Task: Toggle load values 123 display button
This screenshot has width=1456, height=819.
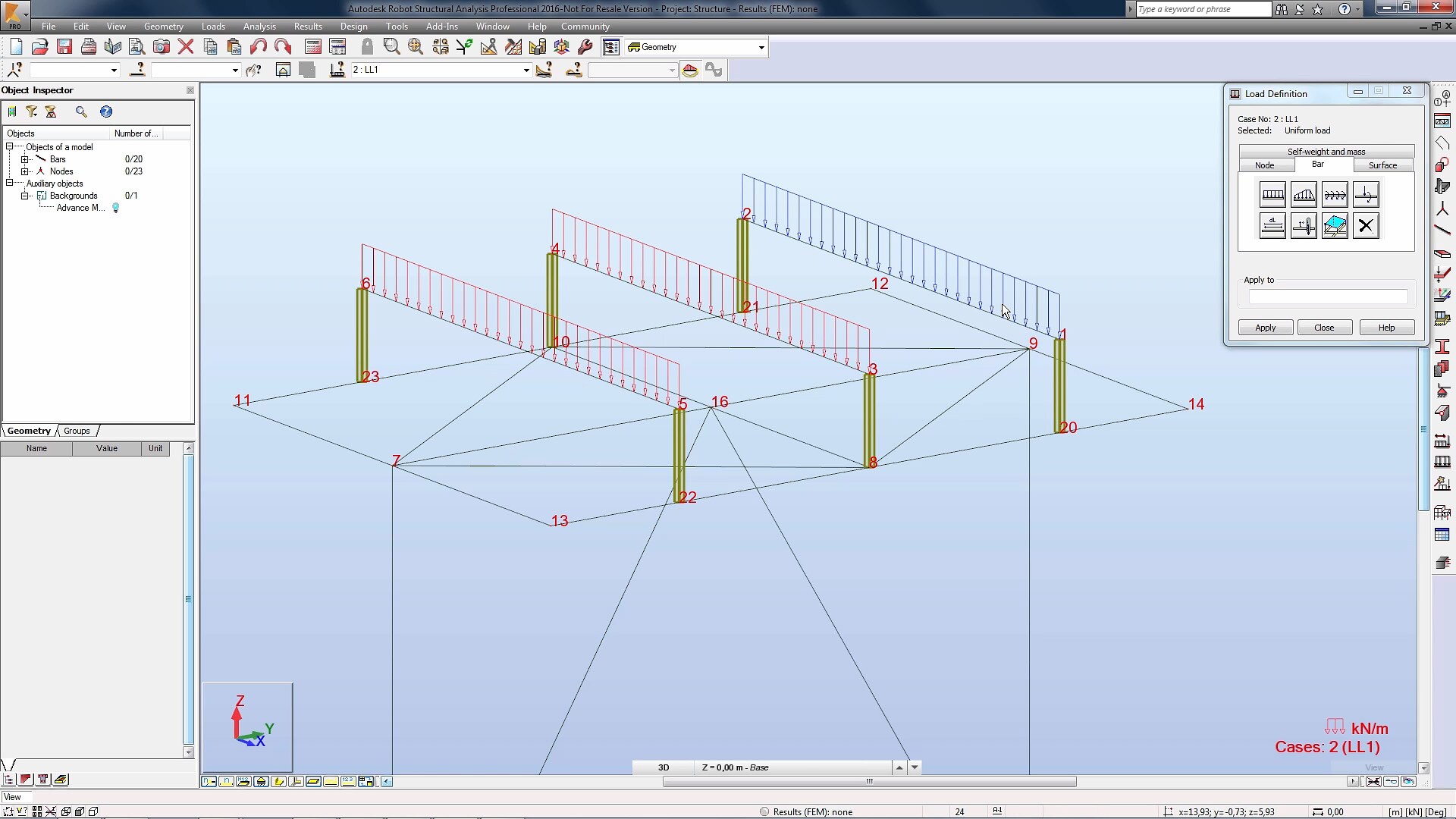Action: [x=348, y=781]
